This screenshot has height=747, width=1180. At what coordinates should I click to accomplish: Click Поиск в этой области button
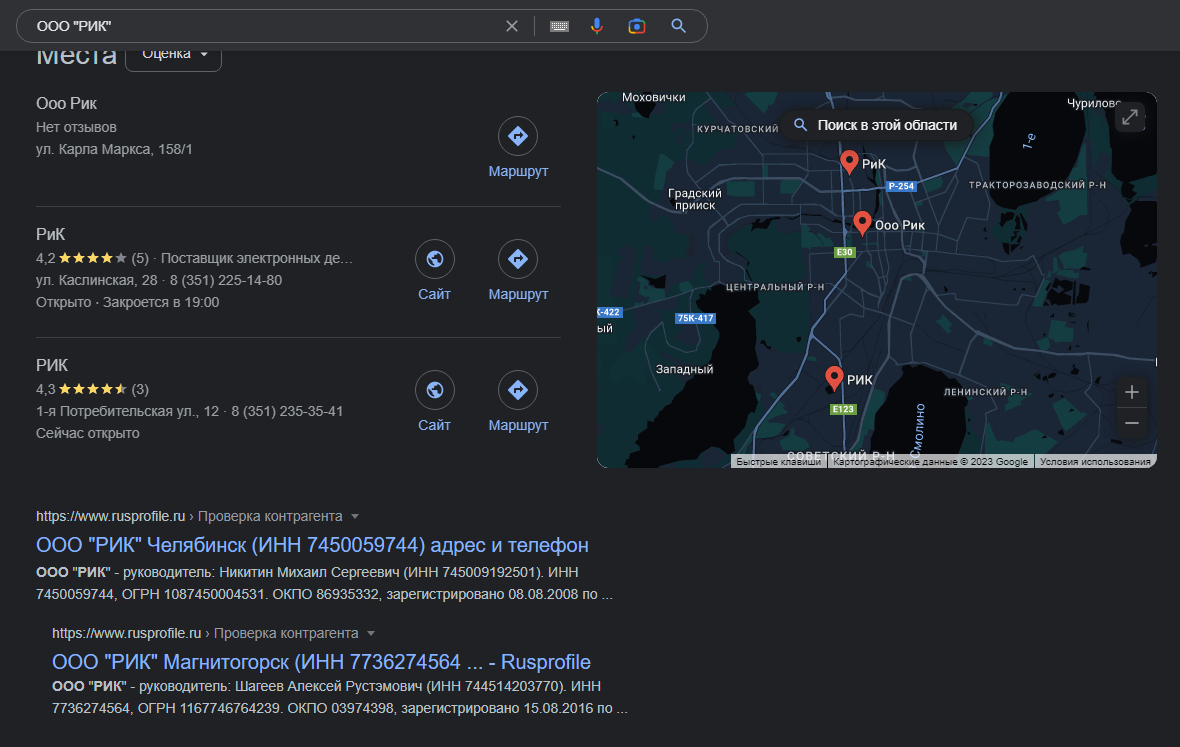pos(875,125)
